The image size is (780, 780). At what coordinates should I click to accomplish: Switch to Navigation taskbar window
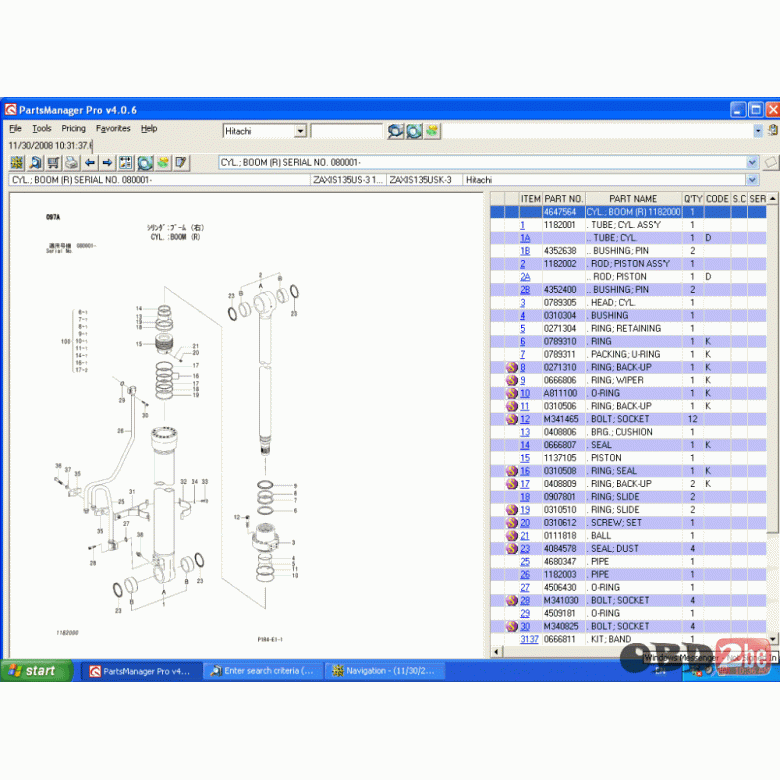[x=384, y=671]
